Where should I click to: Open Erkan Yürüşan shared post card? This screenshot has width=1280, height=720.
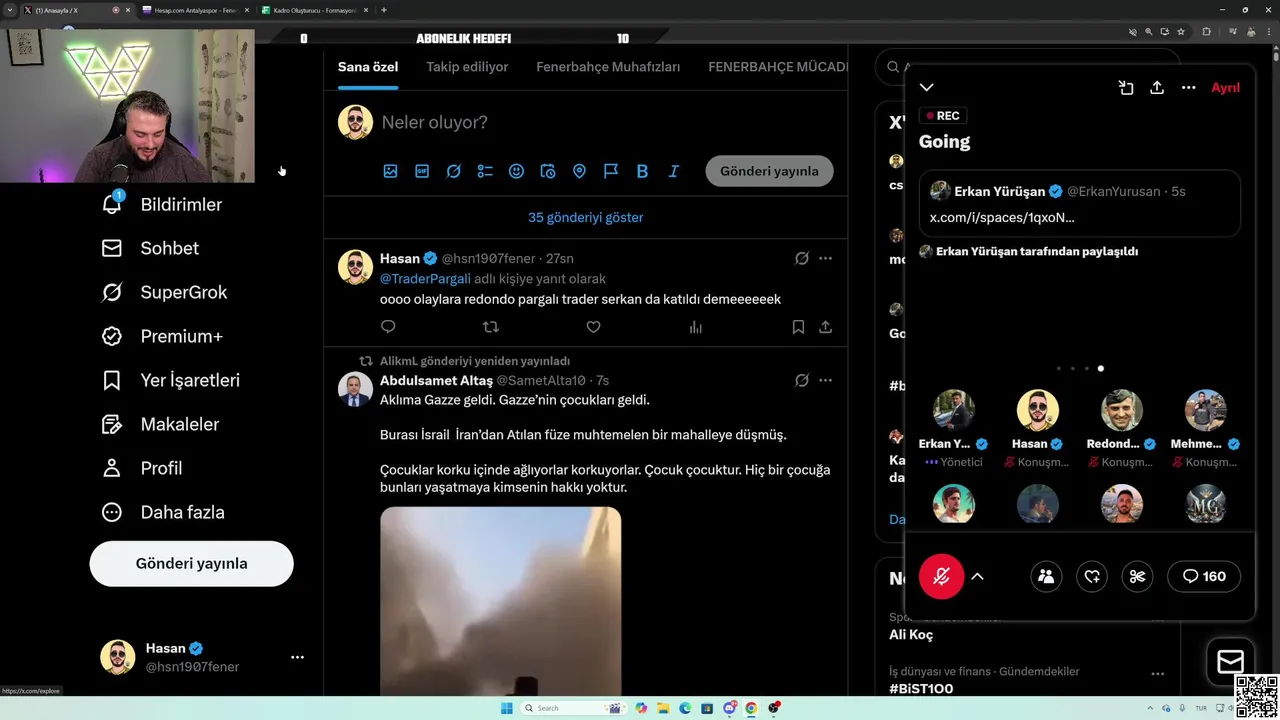tap(1079, 203)
